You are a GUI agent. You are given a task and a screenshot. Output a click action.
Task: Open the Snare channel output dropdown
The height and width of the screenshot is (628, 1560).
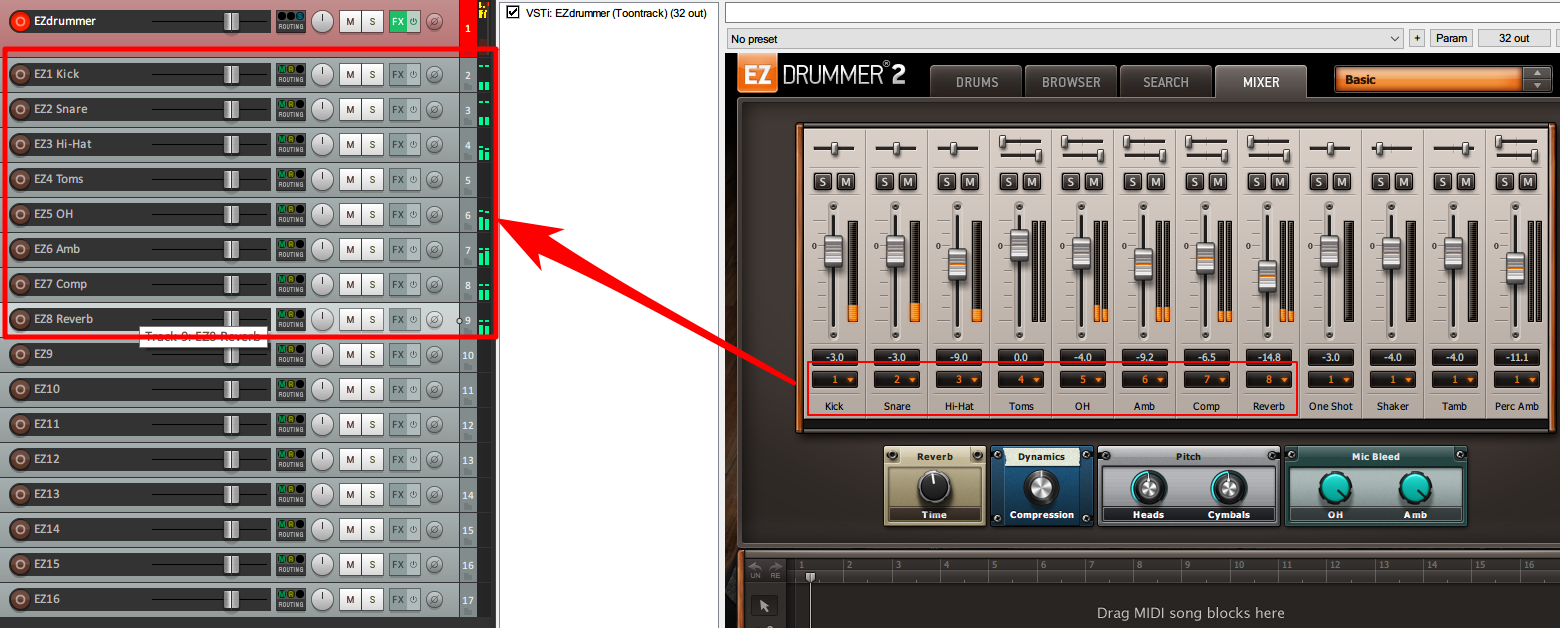point(896,380)
